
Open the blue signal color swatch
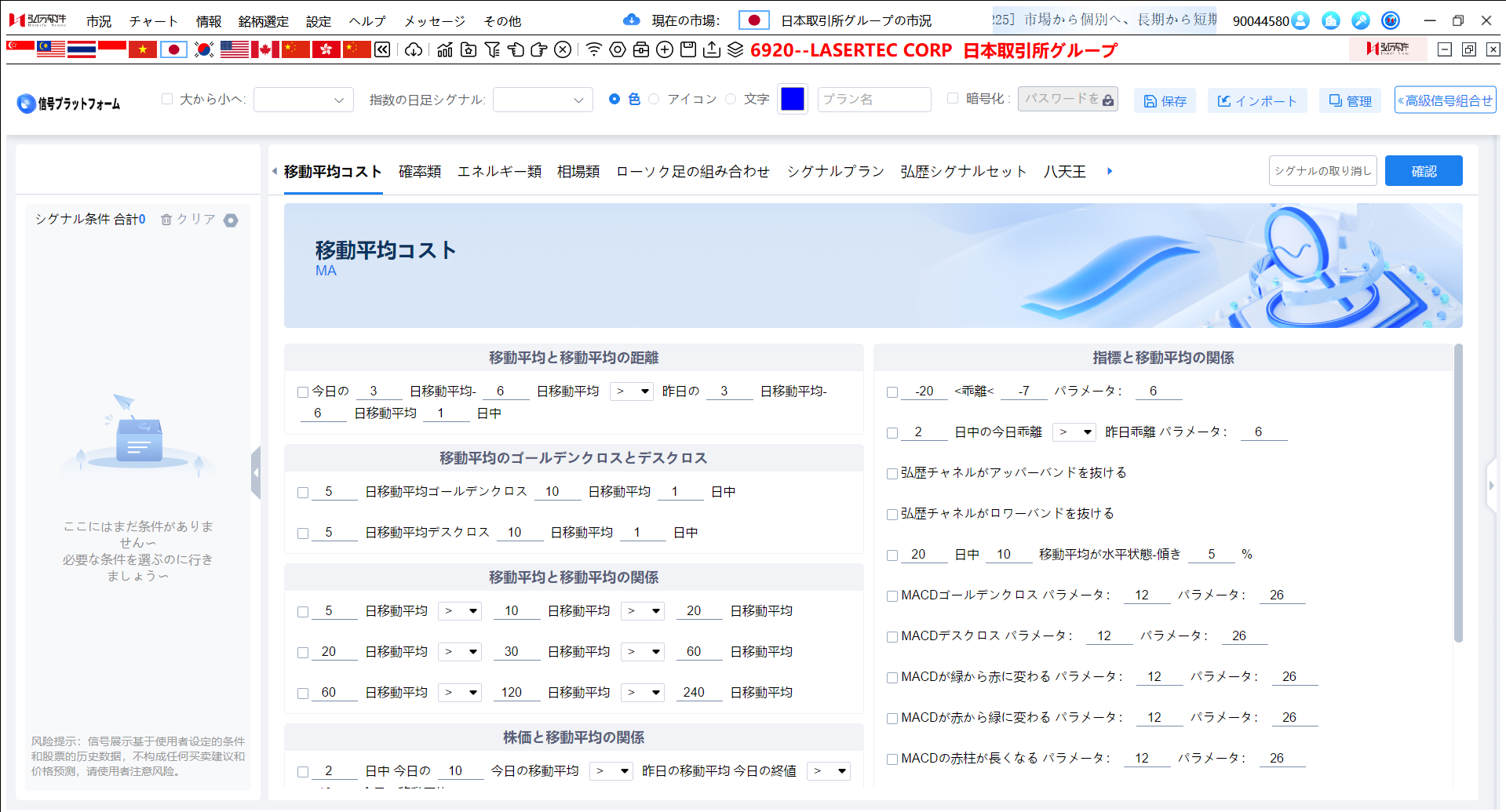[x=793, y=100]
